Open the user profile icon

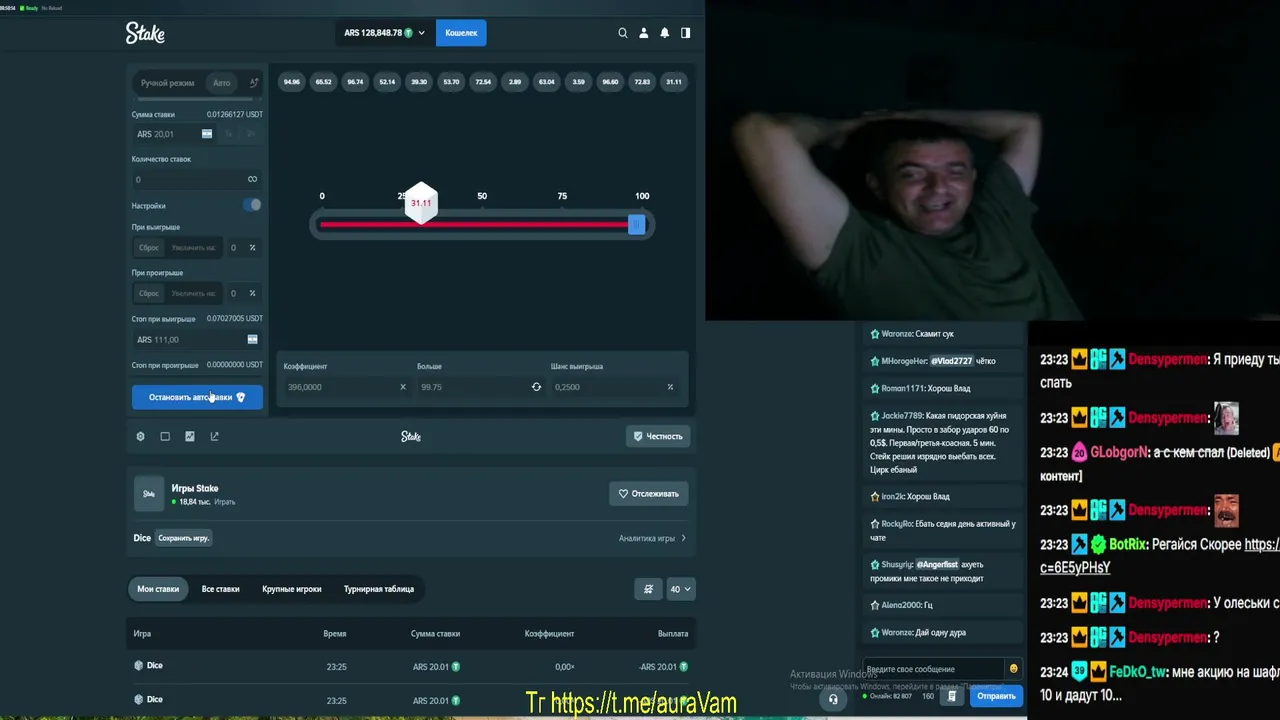pos(644,33)
